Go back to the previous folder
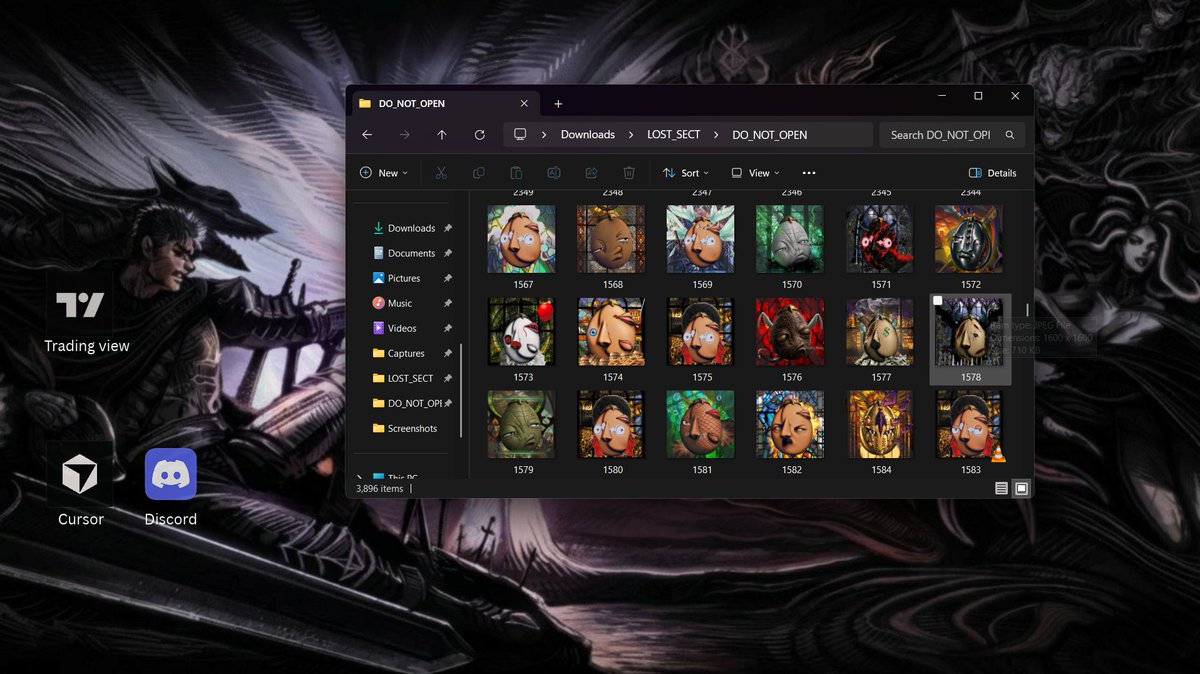Screen dimensions: 1200x674 [367, 135]
